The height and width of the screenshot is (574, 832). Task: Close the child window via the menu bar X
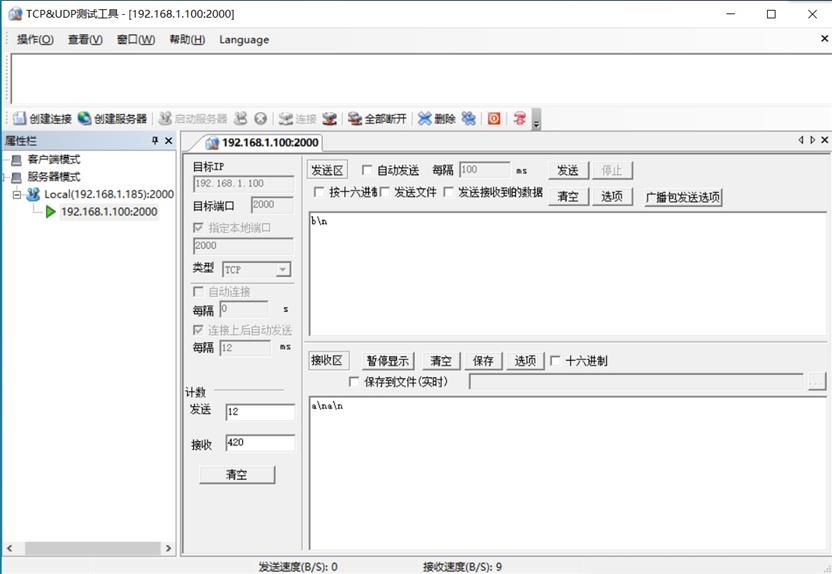click(x=825, y=39)
